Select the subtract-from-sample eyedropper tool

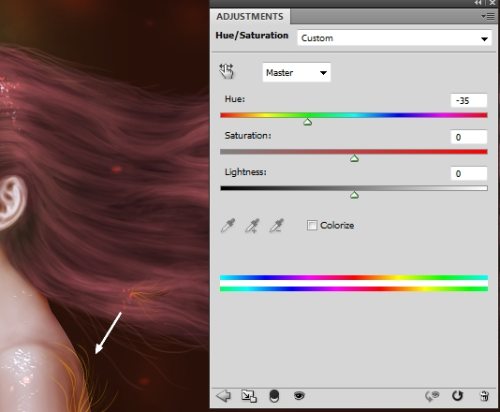tap(277, 226)
